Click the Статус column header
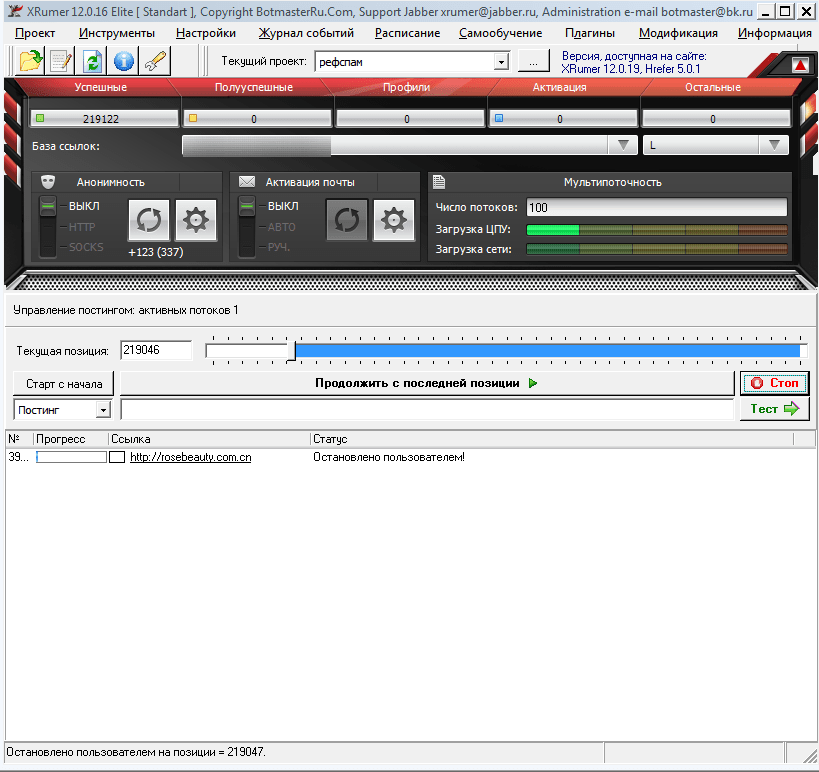The width and height of the screenshot is (819, 772). coord(552,439)
